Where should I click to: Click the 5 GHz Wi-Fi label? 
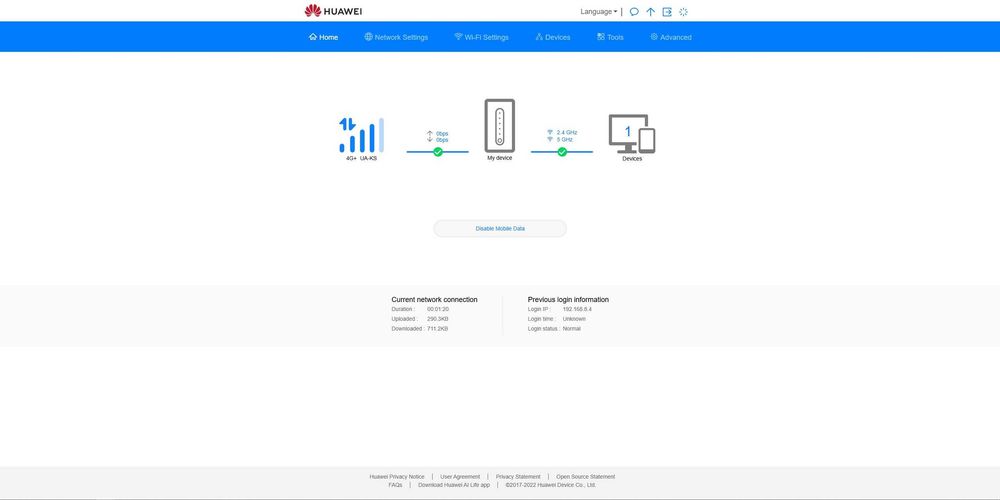click(x=564, y=140)
